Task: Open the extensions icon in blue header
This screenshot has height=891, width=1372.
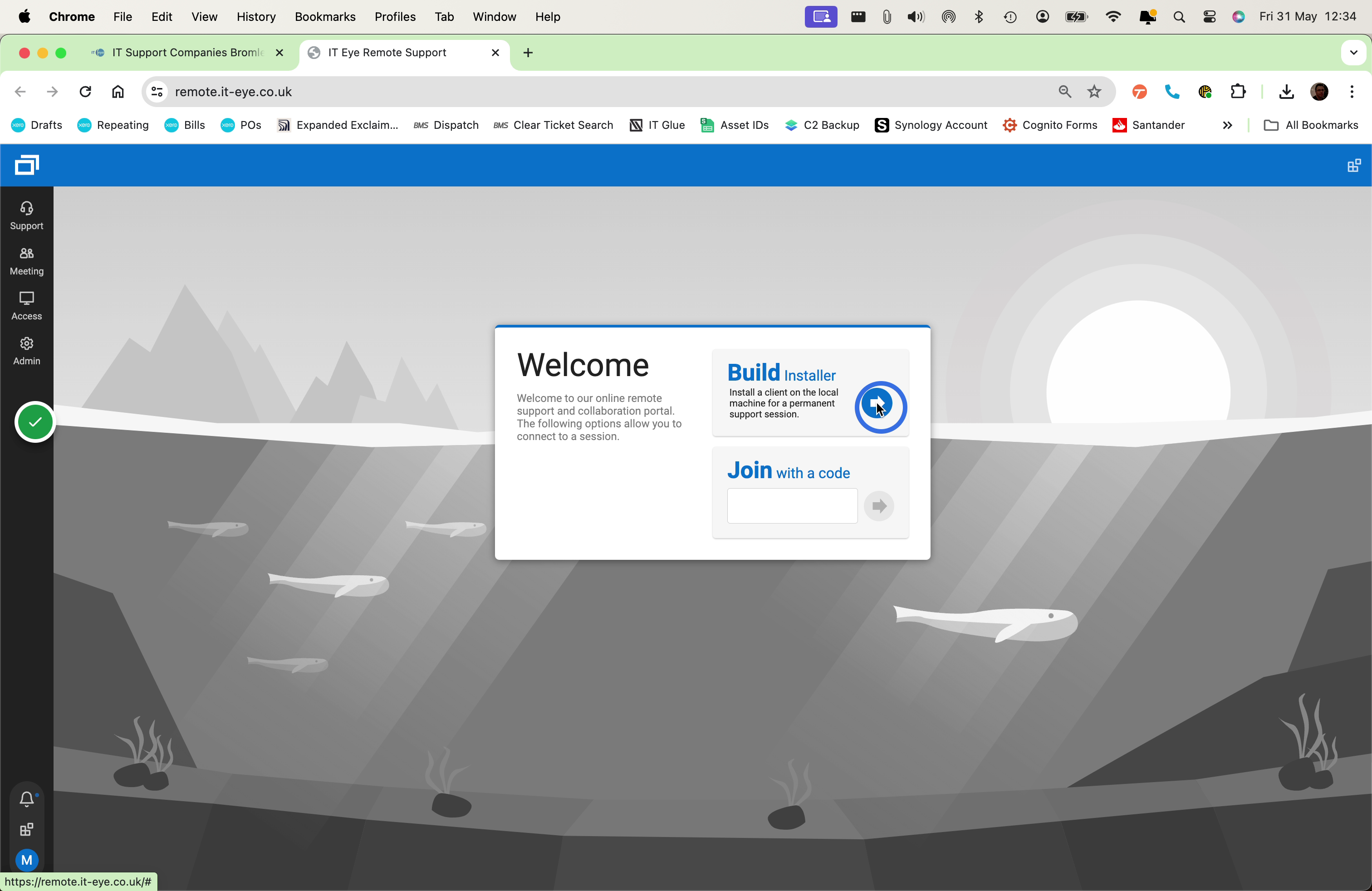Action: tap(1353, 166)
